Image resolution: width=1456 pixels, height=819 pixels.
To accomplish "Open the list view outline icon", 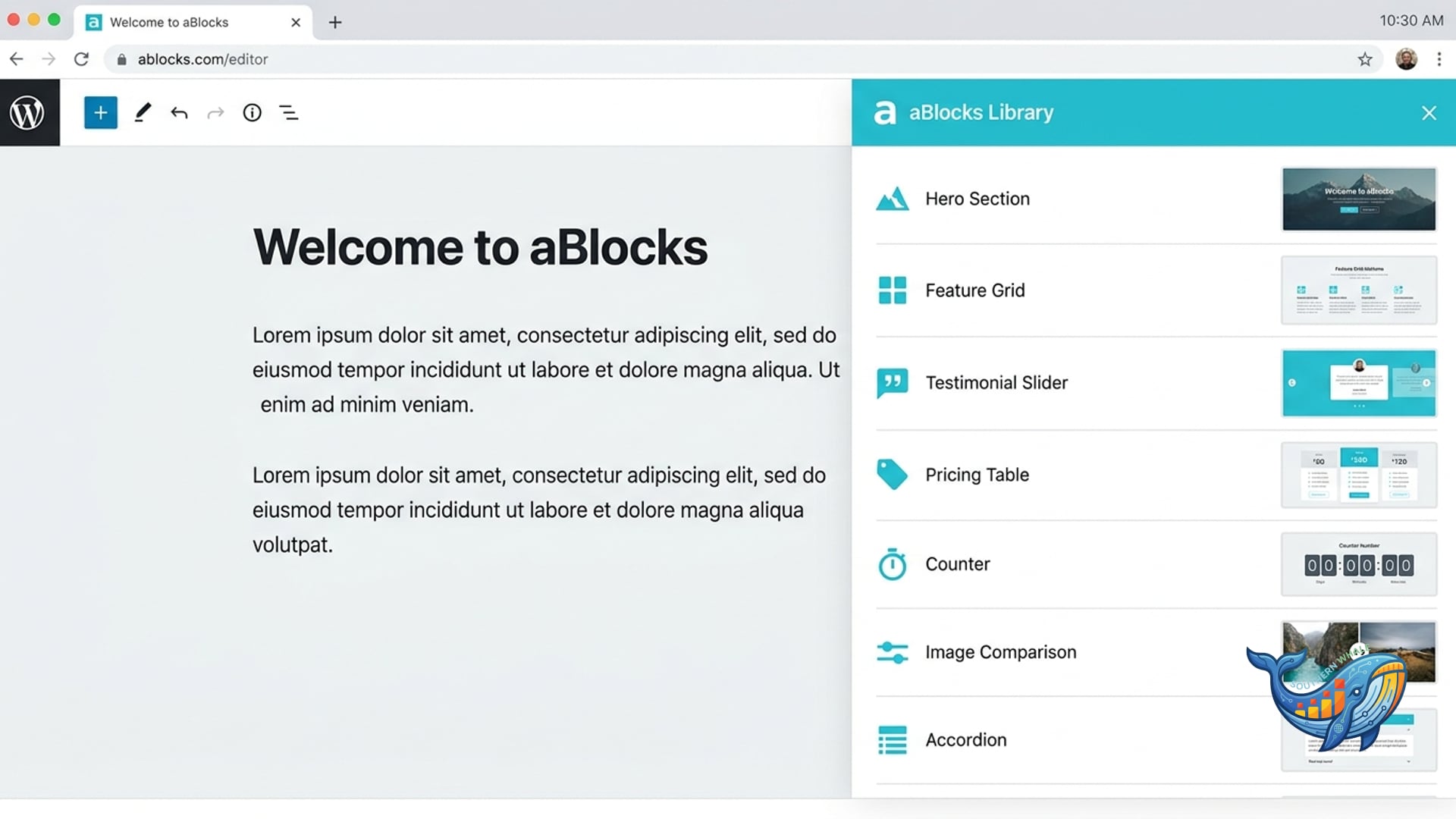I will [x=289, y=113].
